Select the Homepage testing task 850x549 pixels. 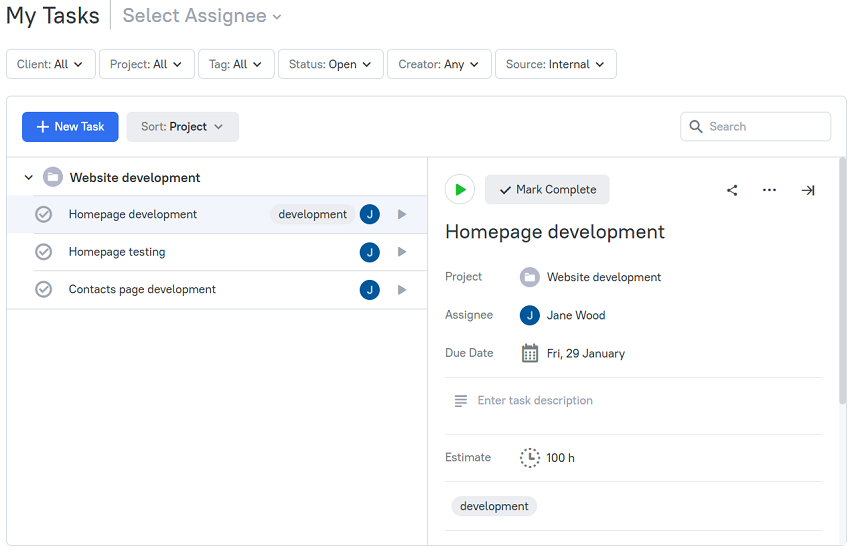click(x=117, y=252)
